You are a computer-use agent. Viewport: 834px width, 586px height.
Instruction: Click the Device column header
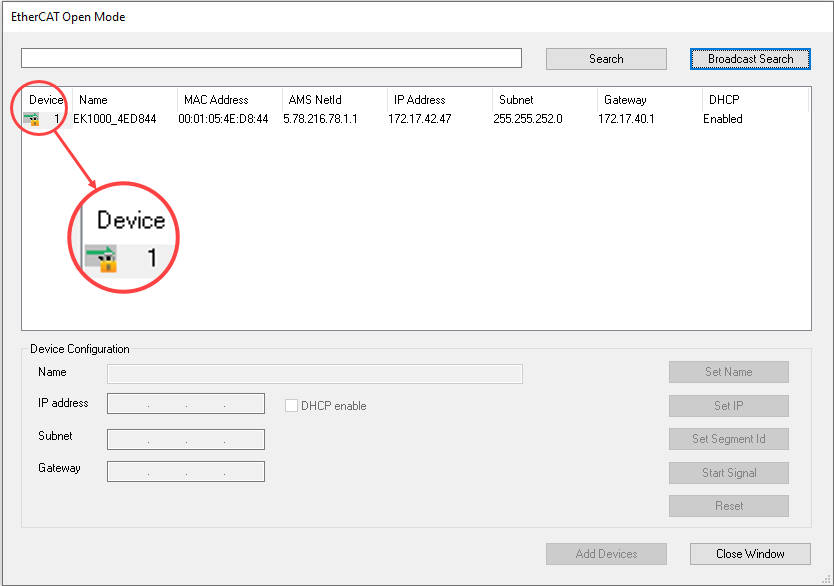click(x=46, y=100)
